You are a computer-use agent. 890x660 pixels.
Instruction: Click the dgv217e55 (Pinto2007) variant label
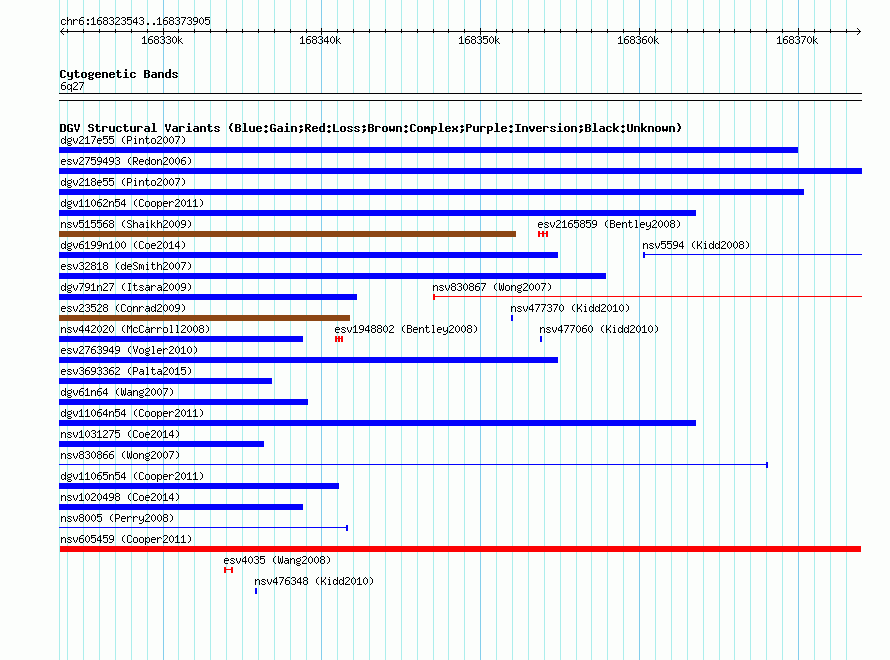tap(123, 140)
